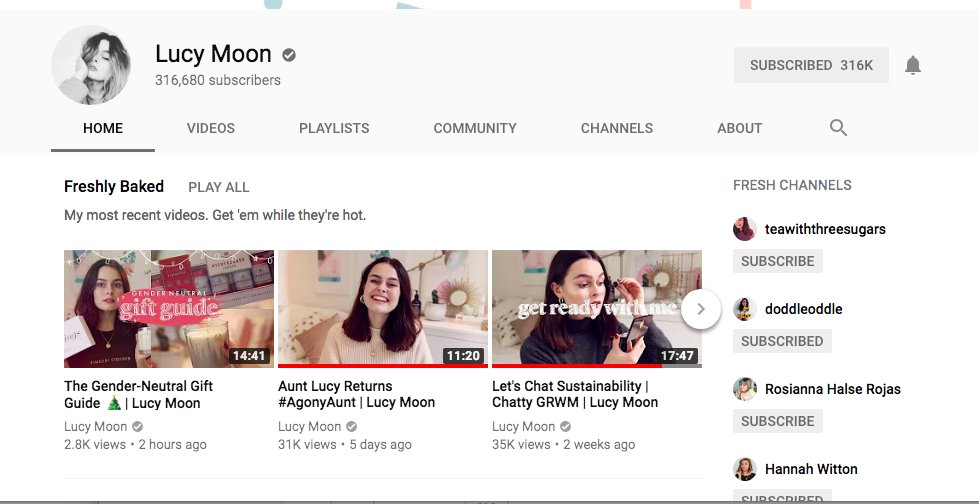Viewport: 979px width, 504px height.
Task: Open Hannah Witton channel name
Action: [x=811, y=469]
